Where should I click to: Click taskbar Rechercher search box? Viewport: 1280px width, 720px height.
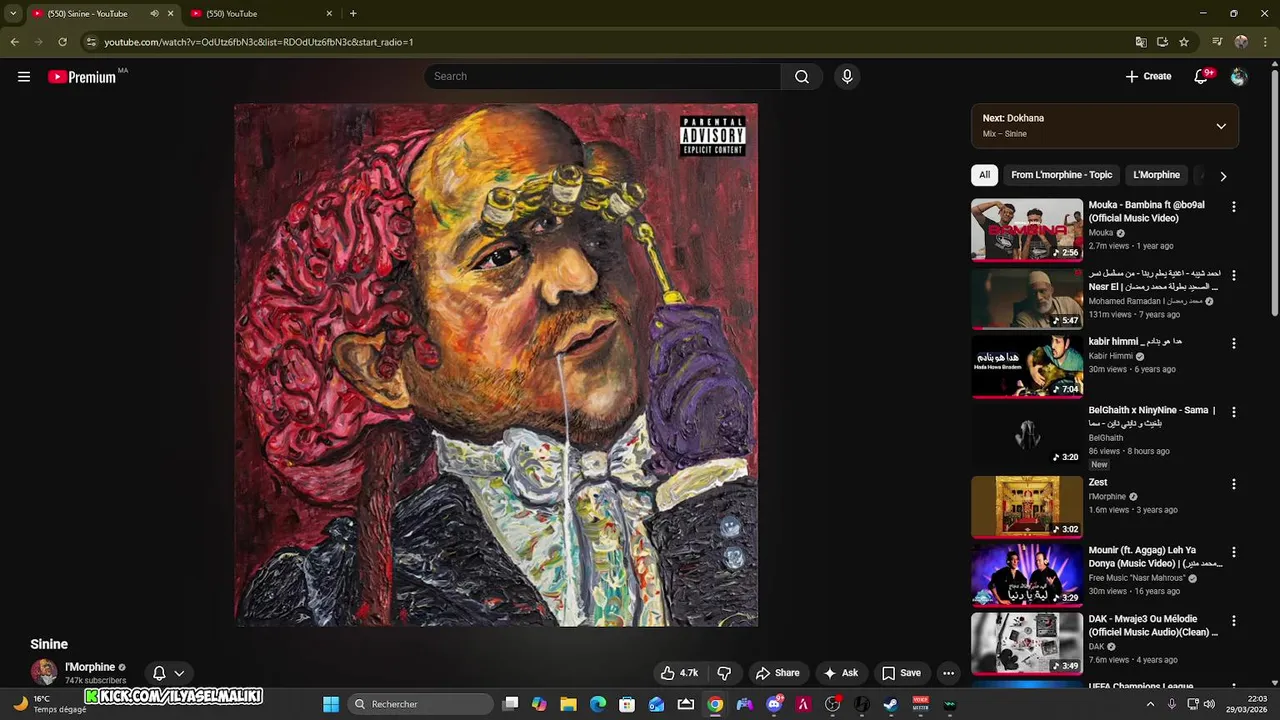(x=421, y=704)
